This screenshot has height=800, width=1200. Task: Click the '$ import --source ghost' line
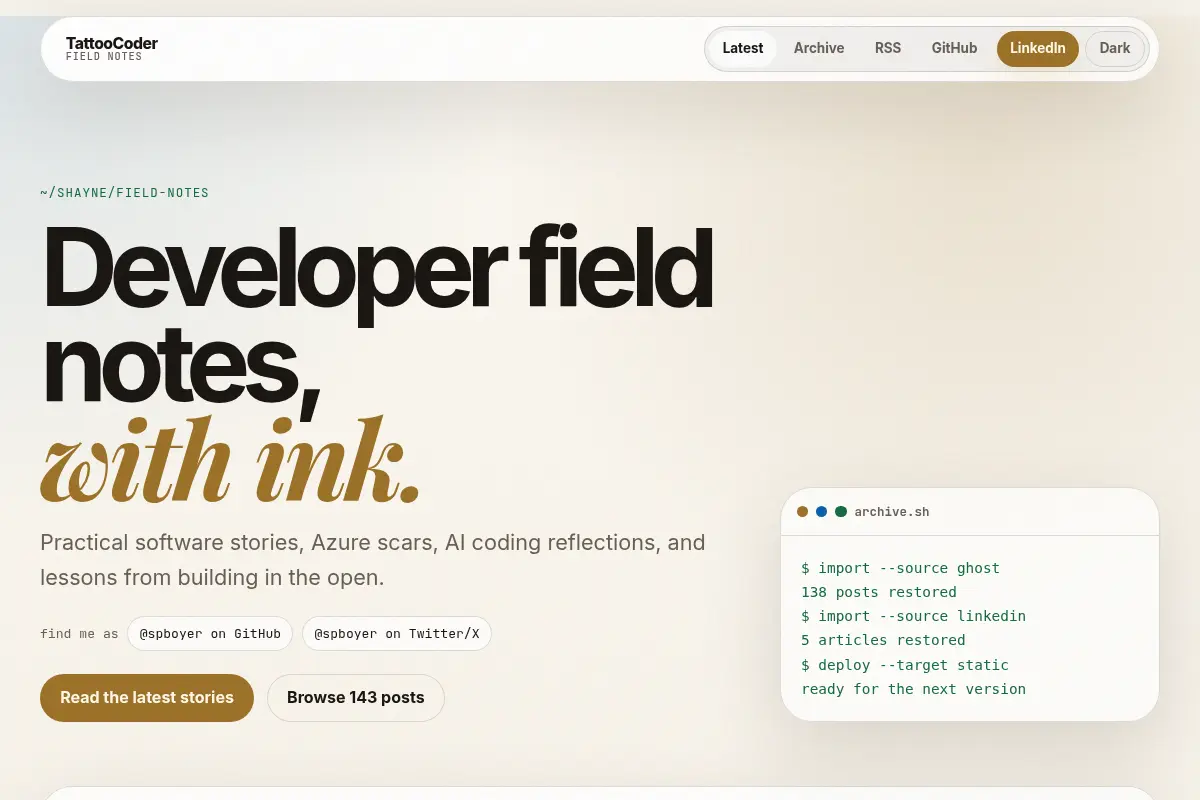(x=900, y=568)
